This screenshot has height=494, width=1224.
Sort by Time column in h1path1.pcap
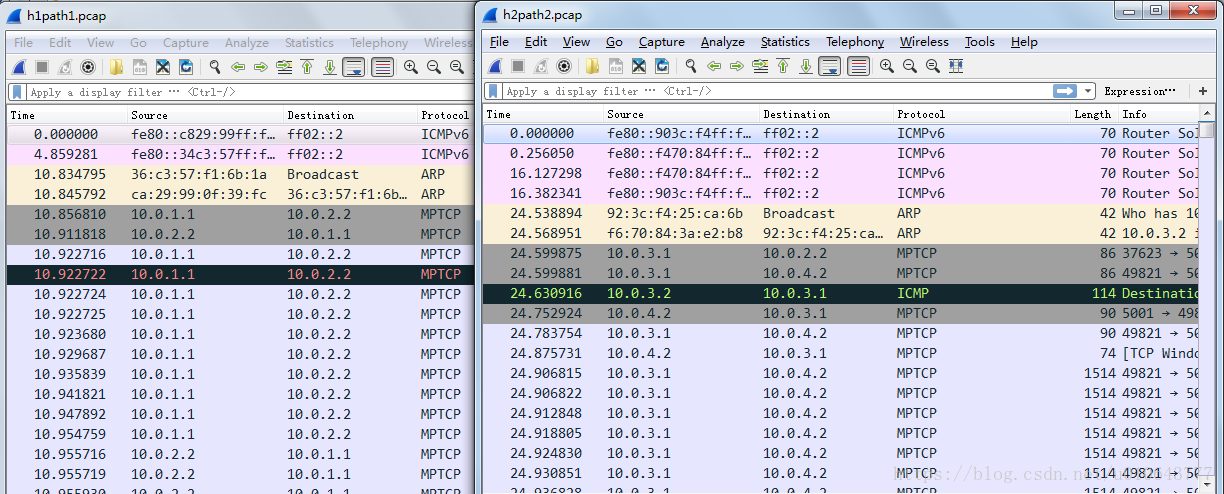66,115
